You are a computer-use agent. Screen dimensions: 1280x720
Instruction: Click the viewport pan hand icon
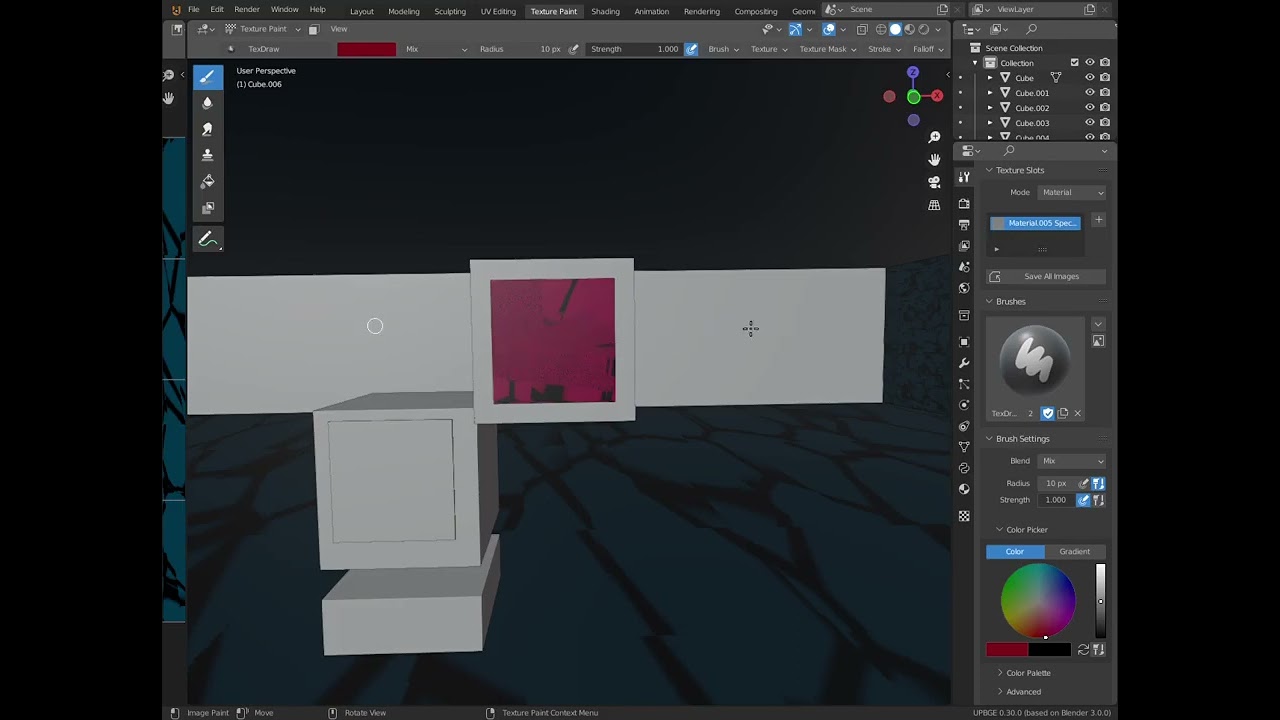point(934,160)
